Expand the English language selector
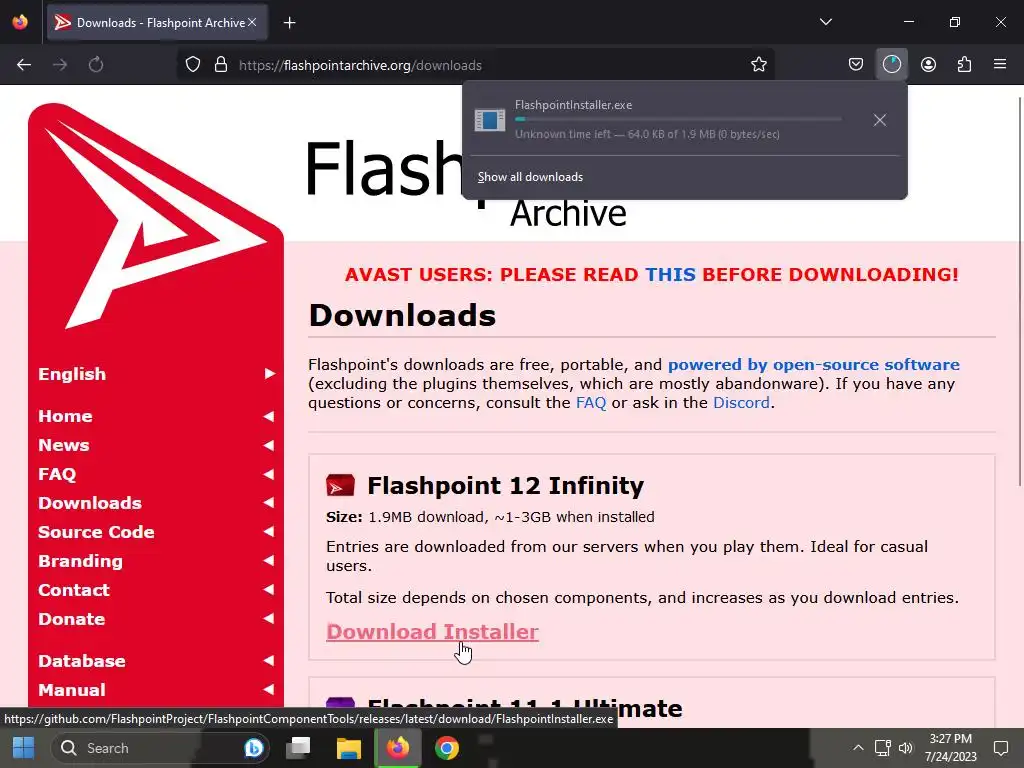Viewport: 1024px width, 768px height. 156,374
